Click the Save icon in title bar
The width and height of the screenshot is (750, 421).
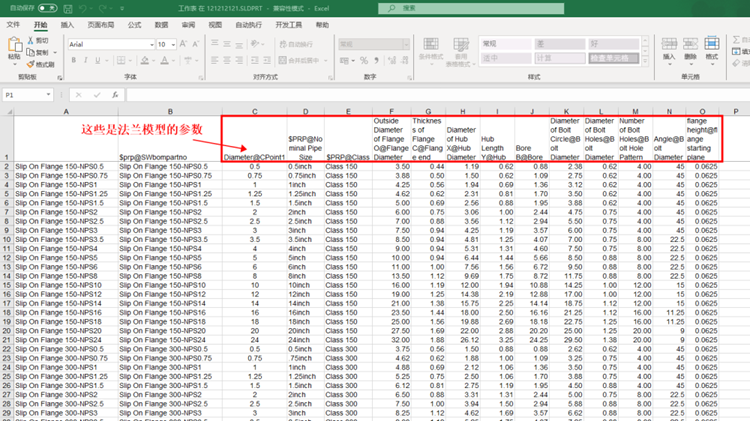[68, 9]
